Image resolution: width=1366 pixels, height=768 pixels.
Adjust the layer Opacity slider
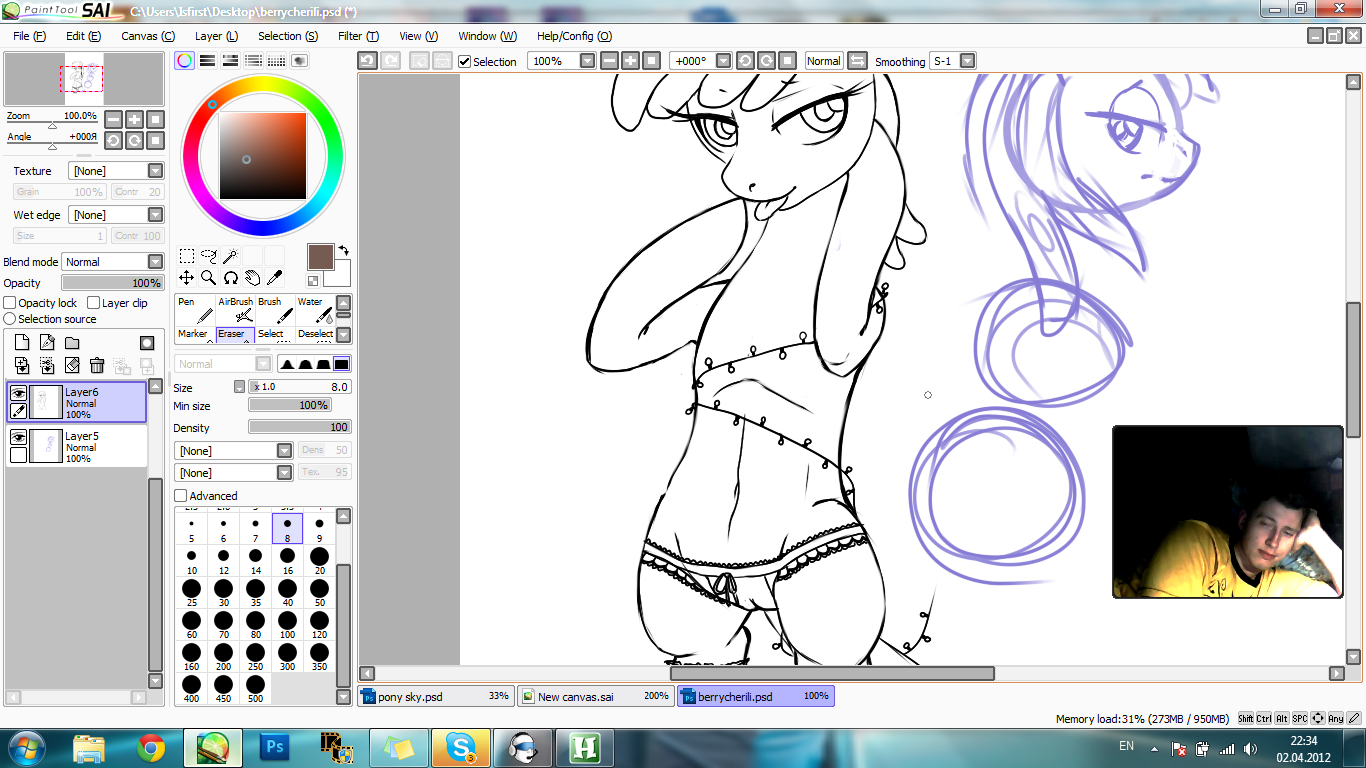[x=112, y=283]
